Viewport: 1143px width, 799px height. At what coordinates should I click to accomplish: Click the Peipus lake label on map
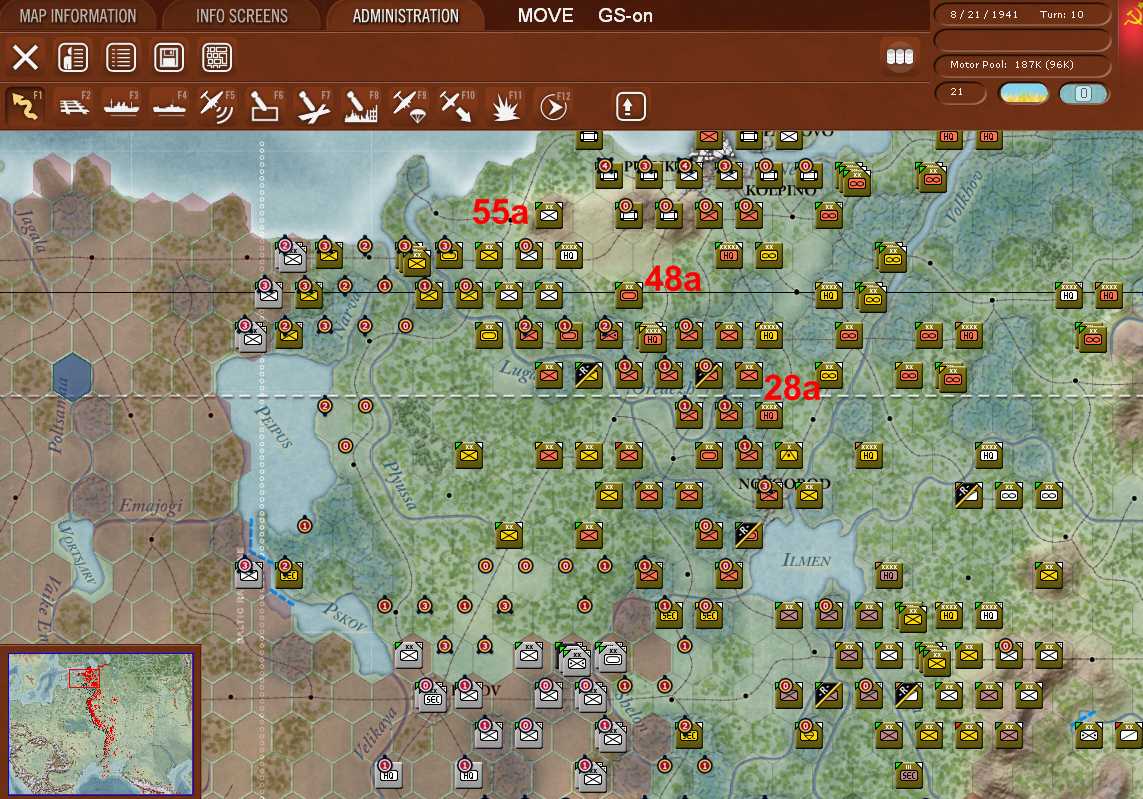274,426
